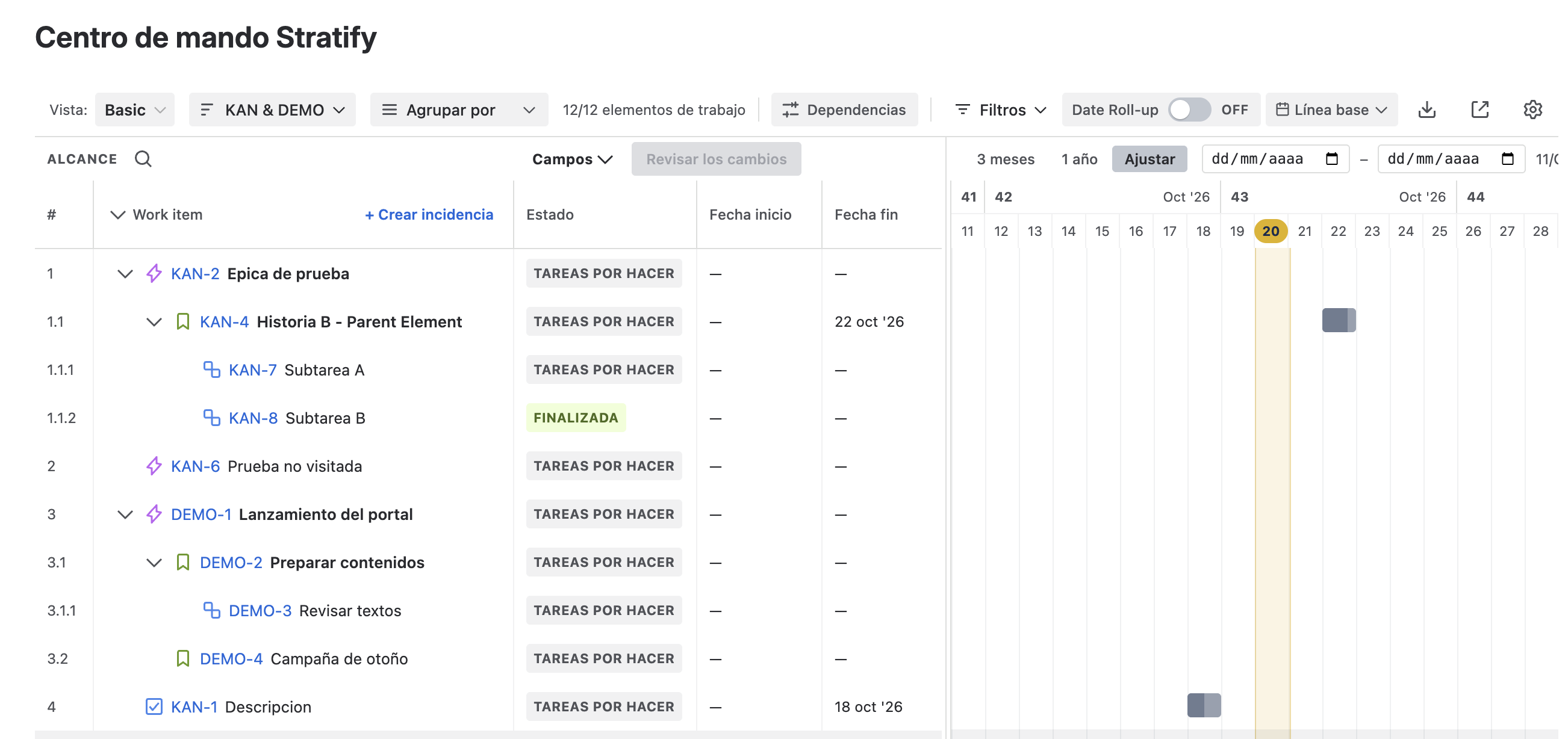Open the Filtros dropdown
The width and height of the screenshot is (1568, 739).
click(x=1001, y=110)
